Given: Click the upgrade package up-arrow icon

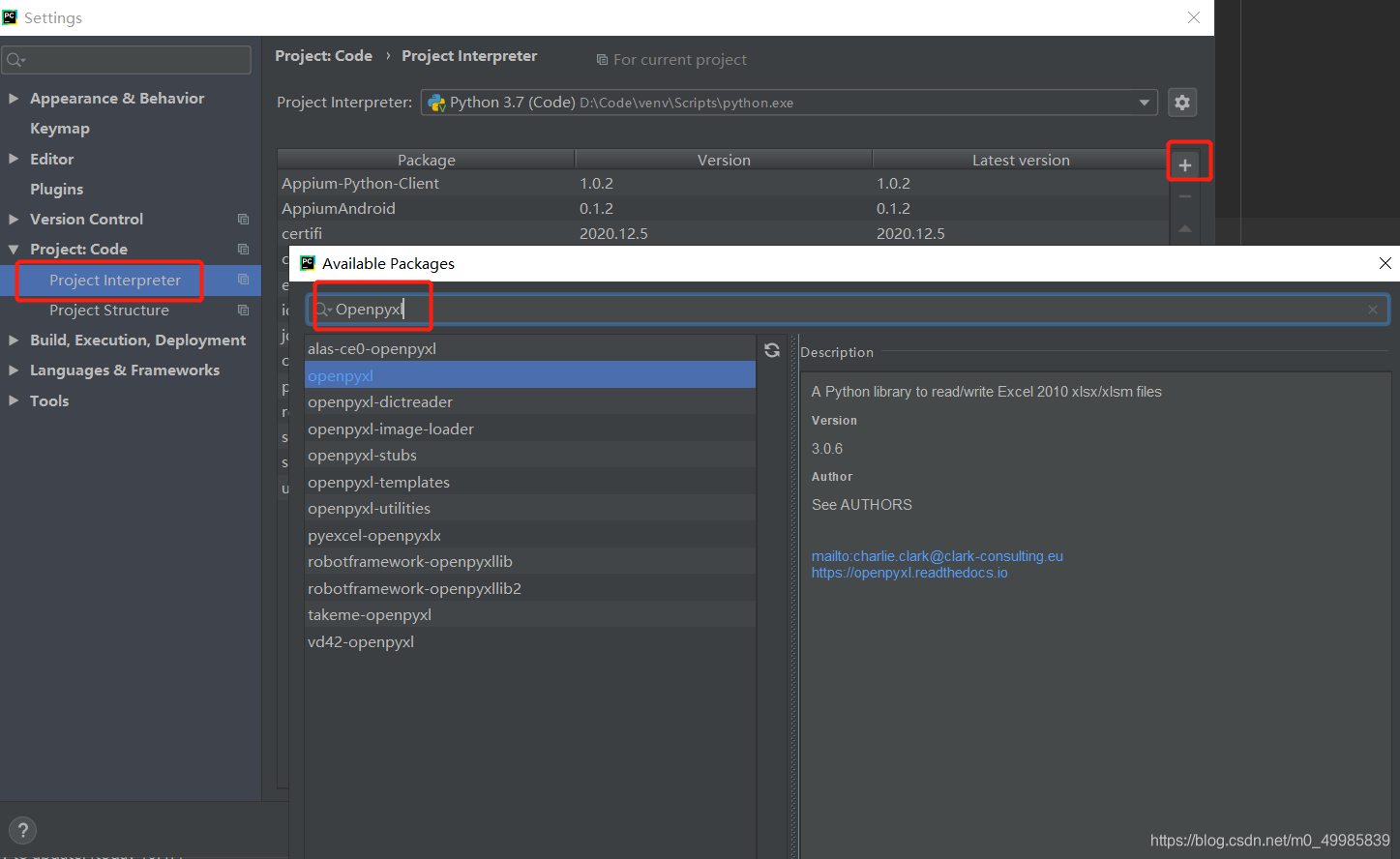Looking at the screenshot, I should pyautogui.click(x=1184, y=229).
